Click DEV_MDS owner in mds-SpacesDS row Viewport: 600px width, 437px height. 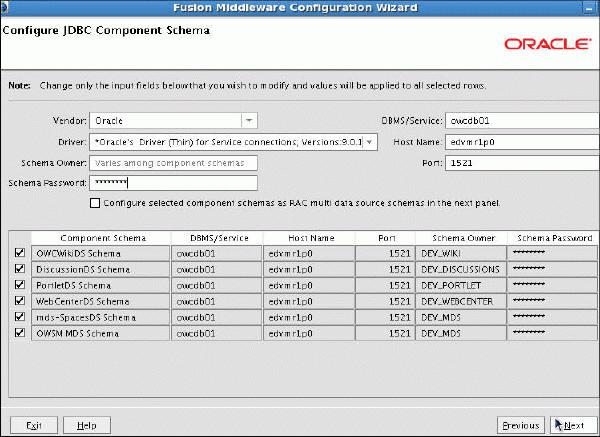[x=461, y=318]
